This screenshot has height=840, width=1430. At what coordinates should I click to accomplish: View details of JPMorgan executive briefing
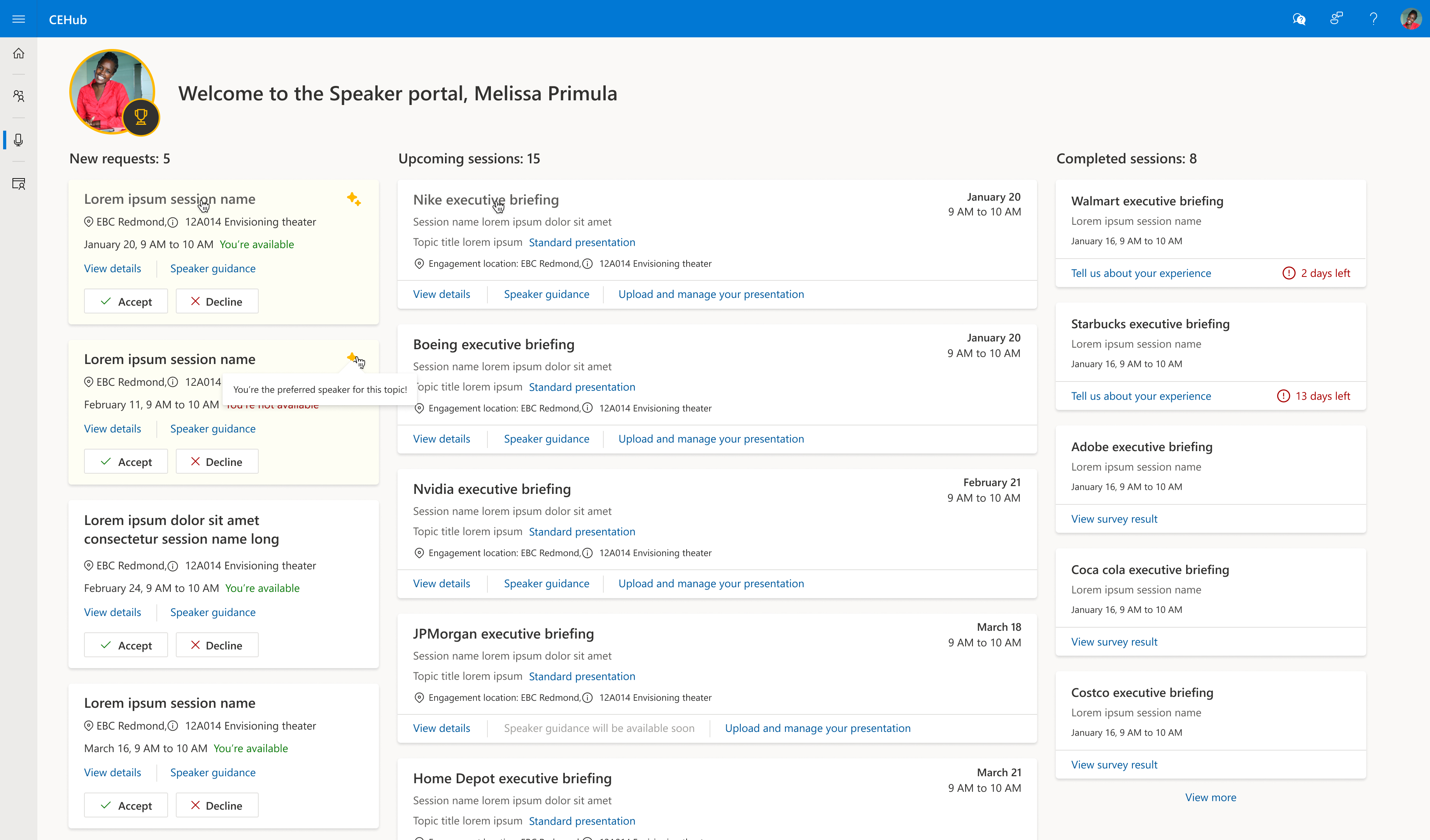[x=442, y=728]
